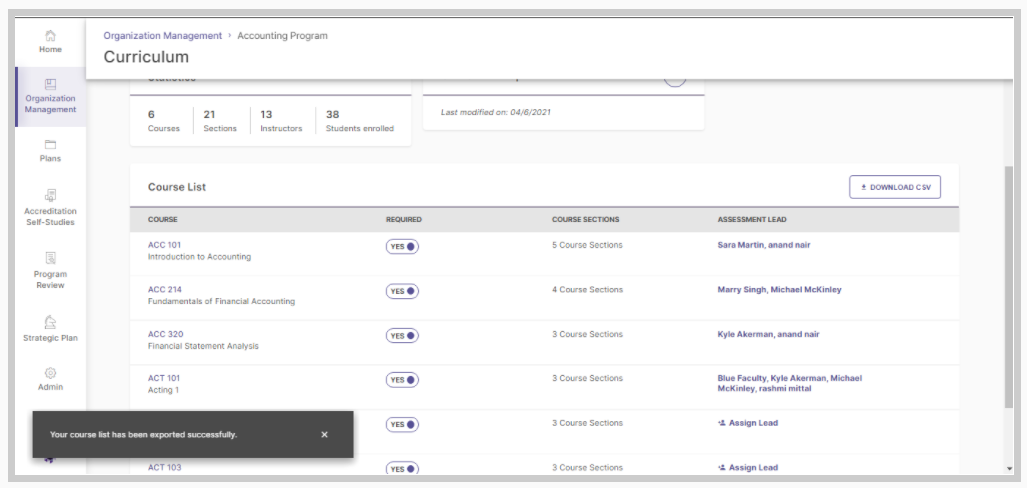Image resolution: width=1027 pixels, height=488 pixels.
Task: Open the ACC 320 course link
Action: [x=166, y=334]
